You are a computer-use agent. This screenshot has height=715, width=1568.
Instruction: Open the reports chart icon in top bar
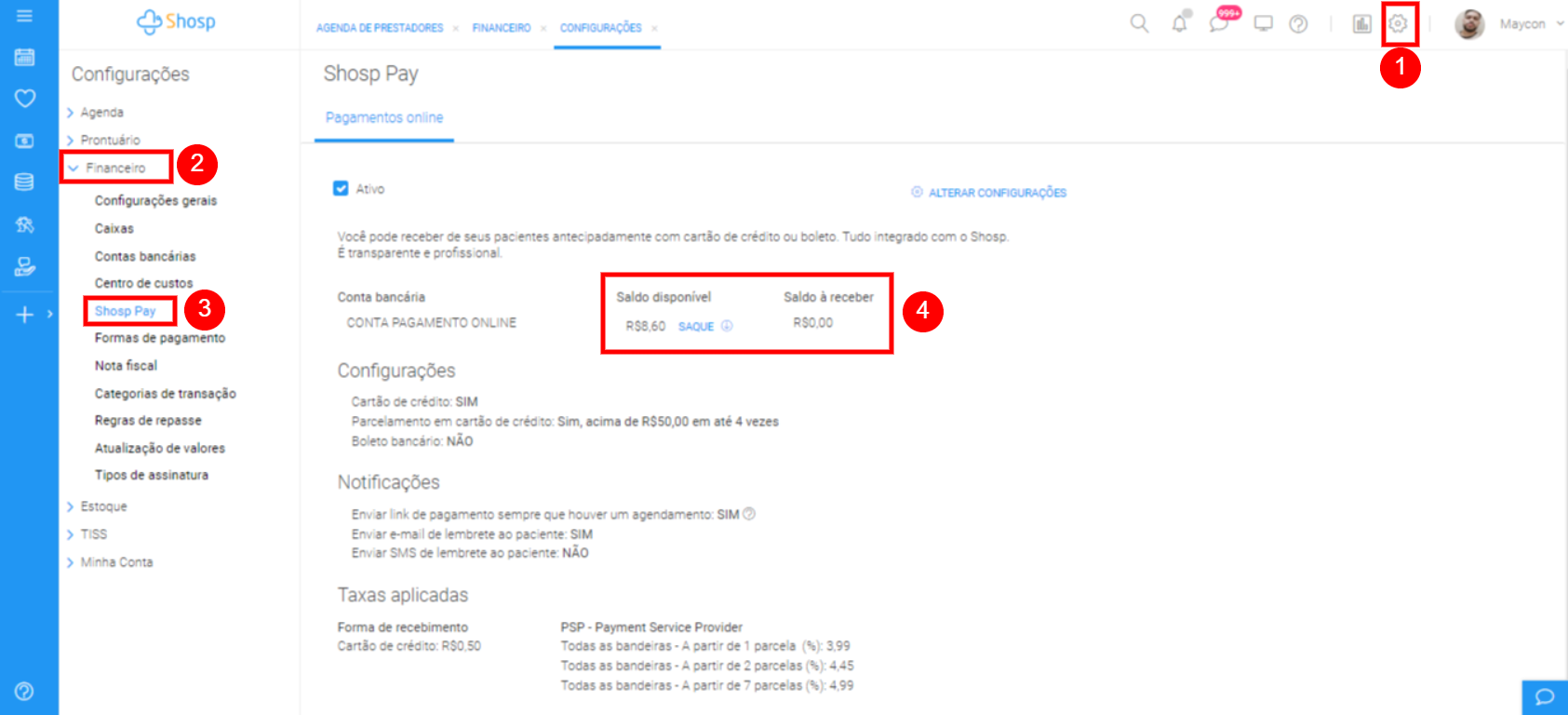(x=1362, y=24)
